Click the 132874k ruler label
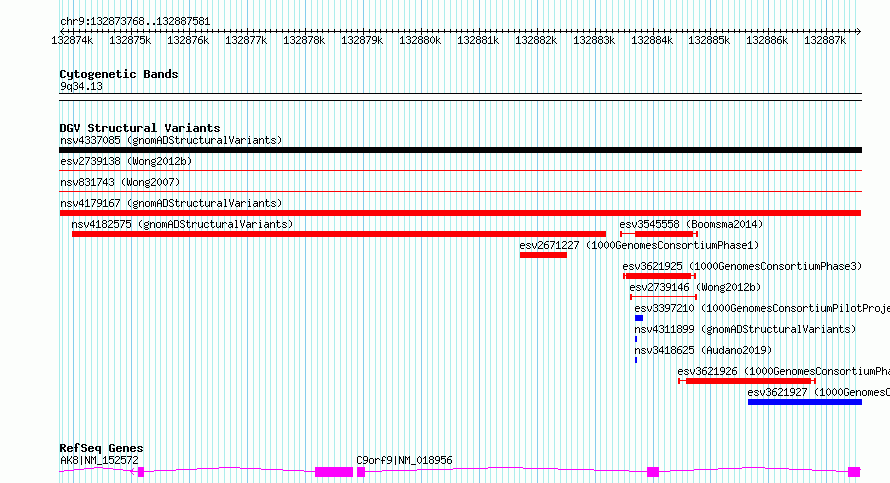Screen dimensions: 890x483 pyautogui.click(x=72, y=40)
